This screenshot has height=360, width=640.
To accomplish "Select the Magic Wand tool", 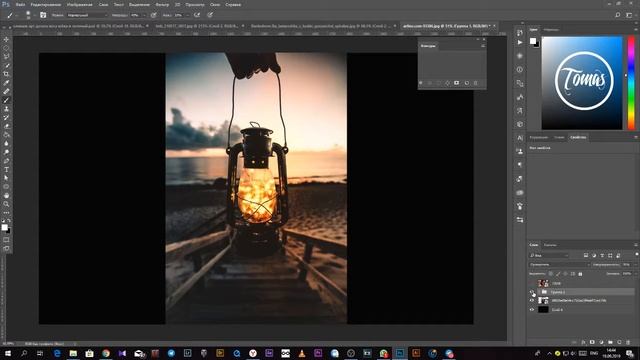I will pyautogui.click(x=6, y=65).
